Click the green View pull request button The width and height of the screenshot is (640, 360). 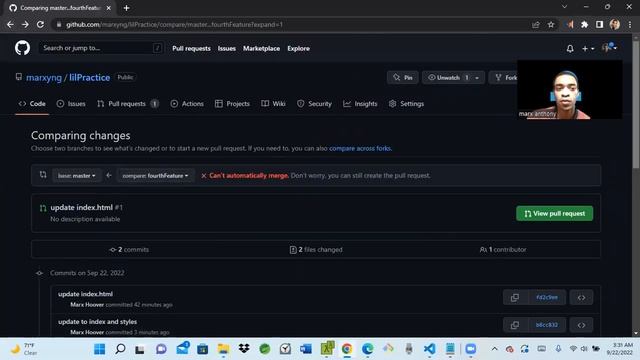[x=554, y=213]
